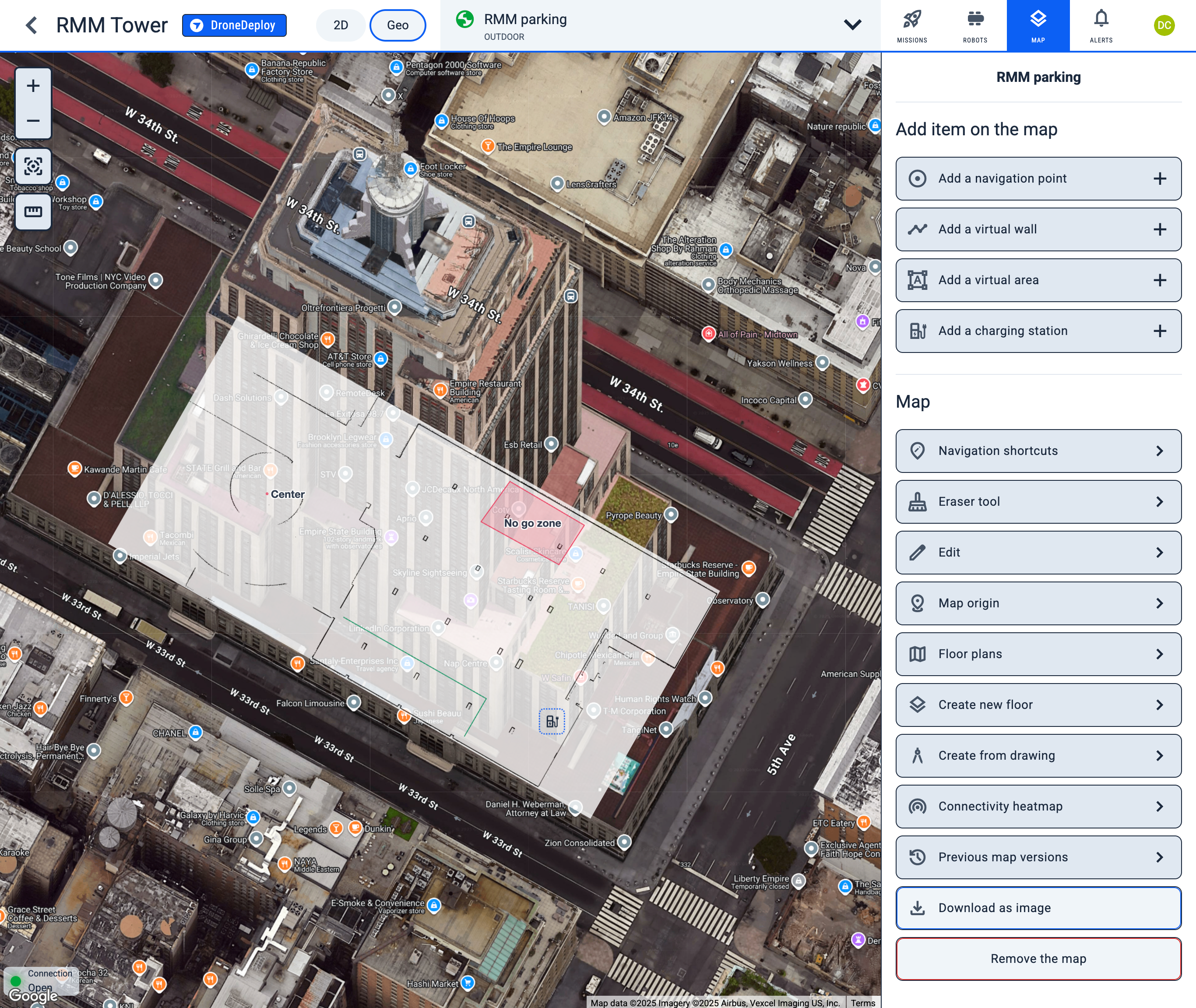Click the back arrow next to RMM Tower
Image resolution: width=1196 pixels, height=1008 pixels.
32,25
